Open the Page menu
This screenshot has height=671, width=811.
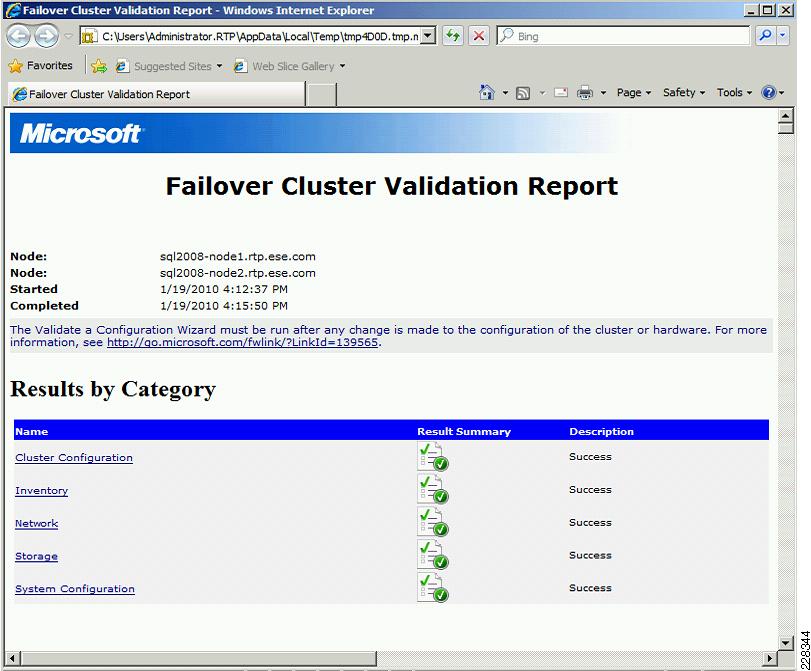[634, 93]
